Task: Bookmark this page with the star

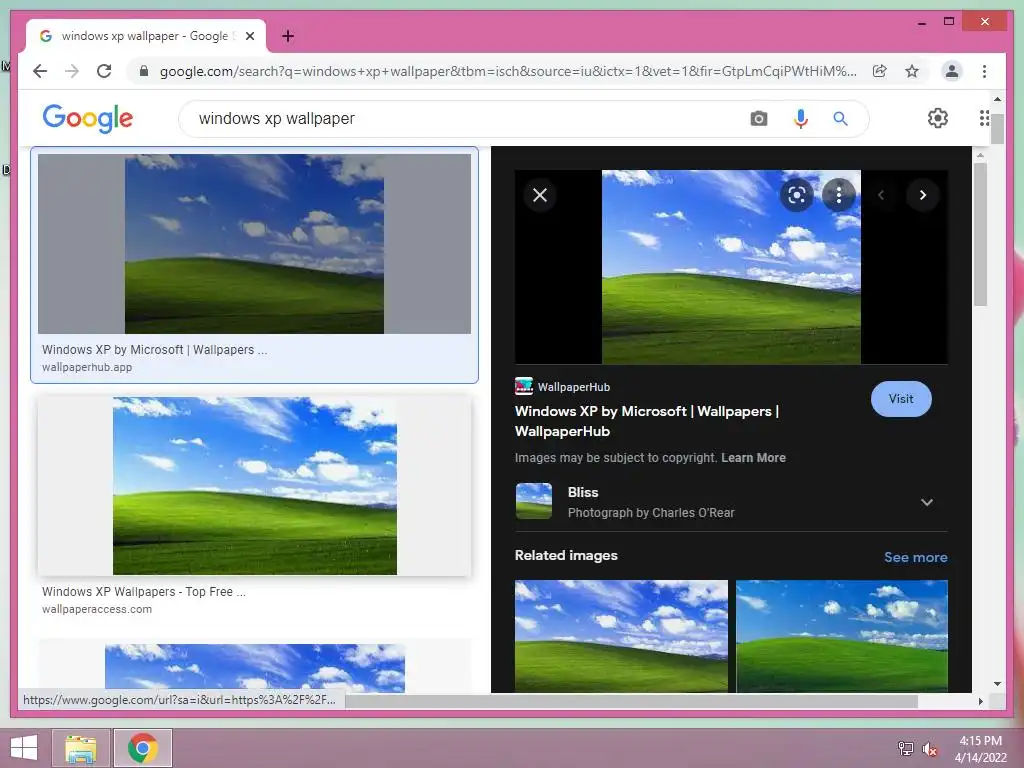Action: pyautogui.click(x=912, y=71)
